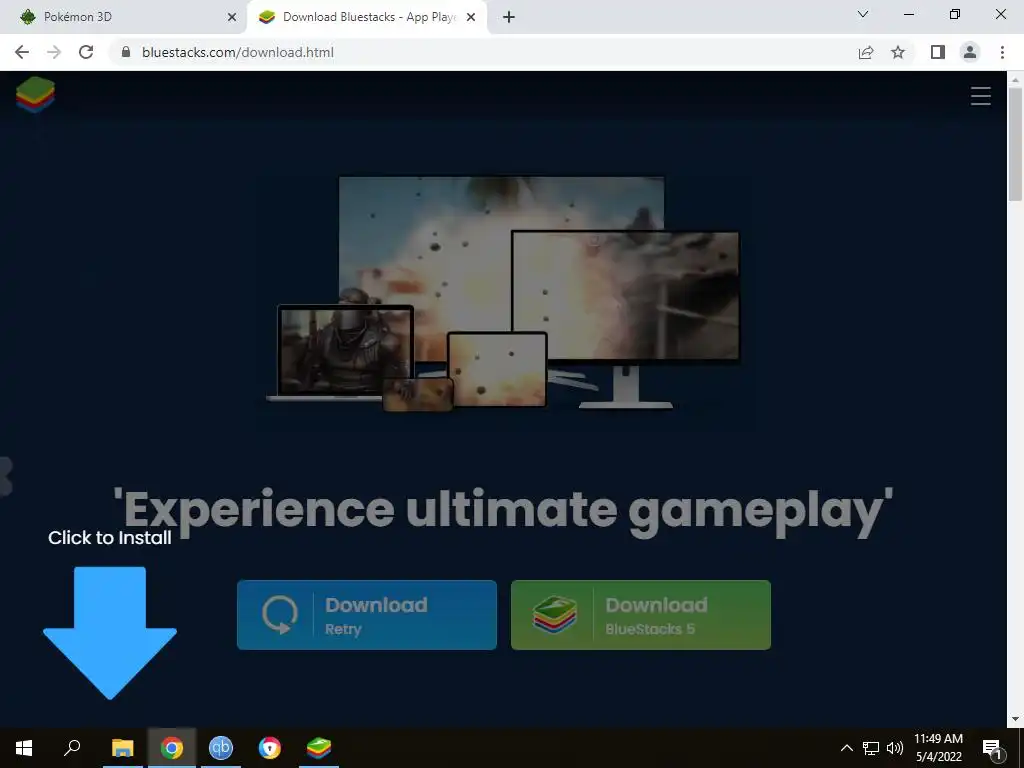1024x768 pixels.
Task: Click the page vertical scrollbar thumb
Action: tap(1015, 144)
